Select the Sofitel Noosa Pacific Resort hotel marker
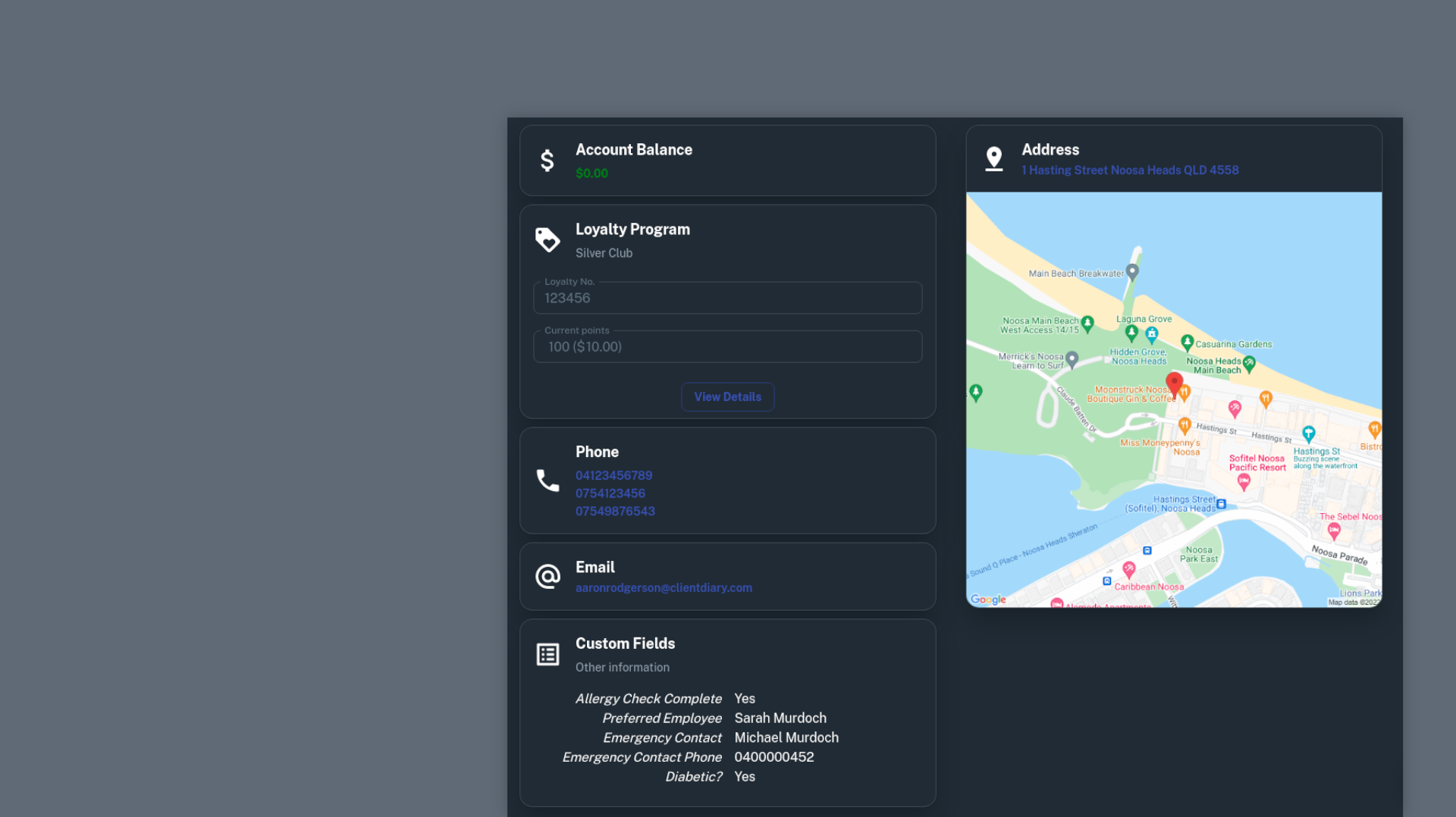 (1244, 480)
